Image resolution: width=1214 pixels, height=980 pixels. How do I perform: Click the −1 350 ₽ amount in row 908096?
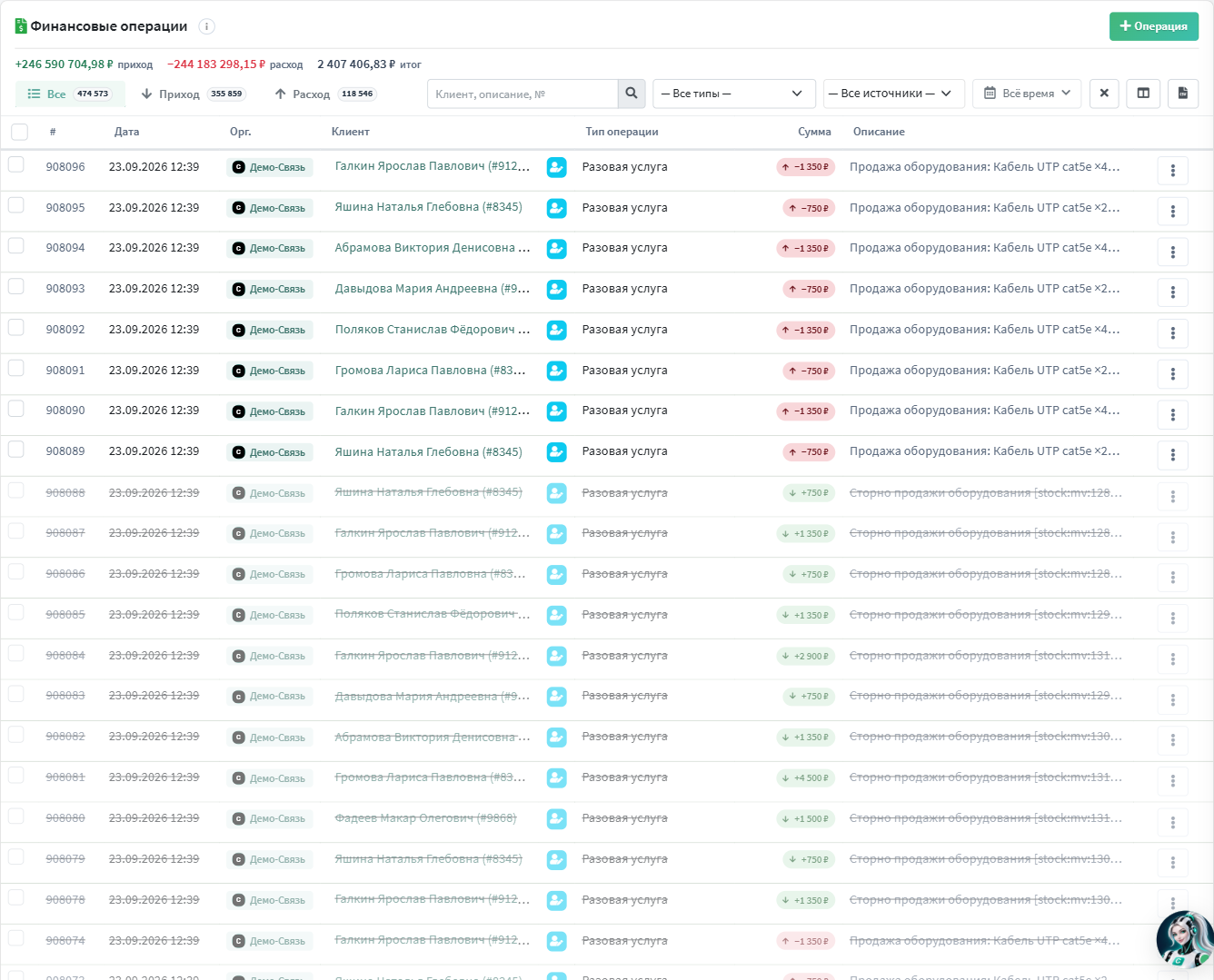click(x=806, y=167)
